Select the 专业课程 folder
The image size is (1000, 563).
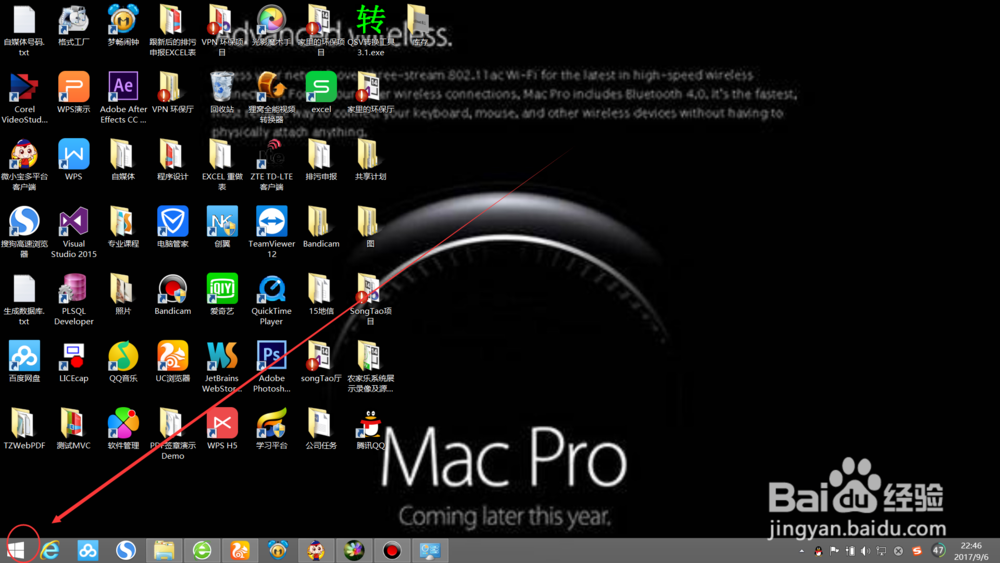point(123,226)
